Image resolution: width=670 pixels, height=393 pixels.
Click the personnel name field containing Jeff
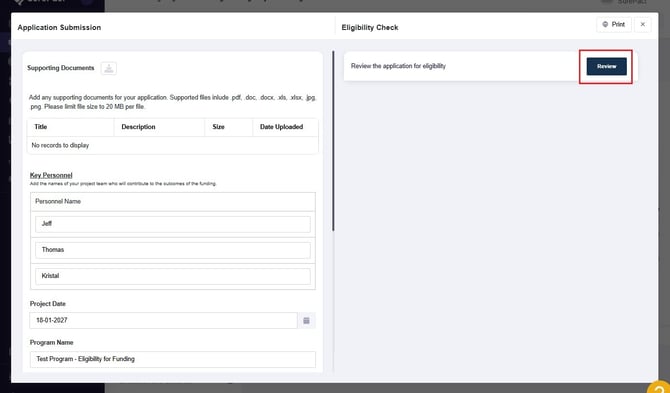click(173, 224)
